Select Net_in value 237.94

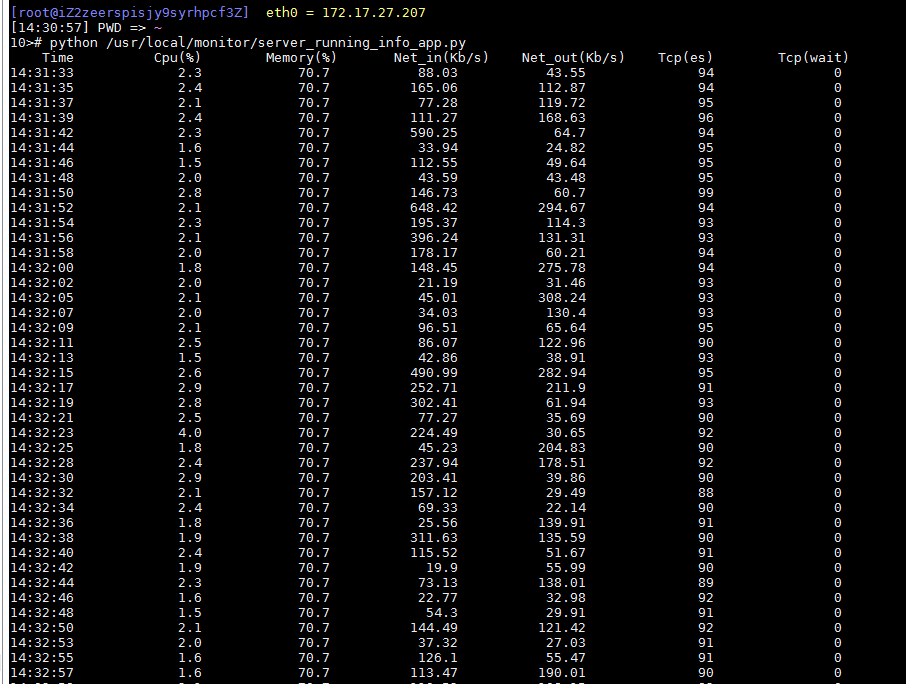coord(433,463)
